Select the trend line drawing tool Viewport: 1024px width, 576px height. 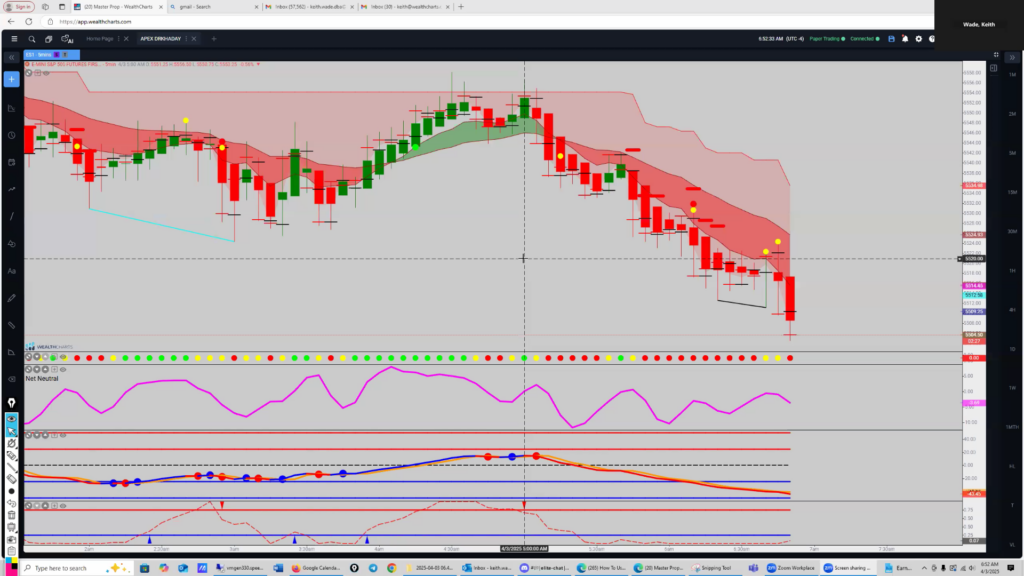click(12, 217)
